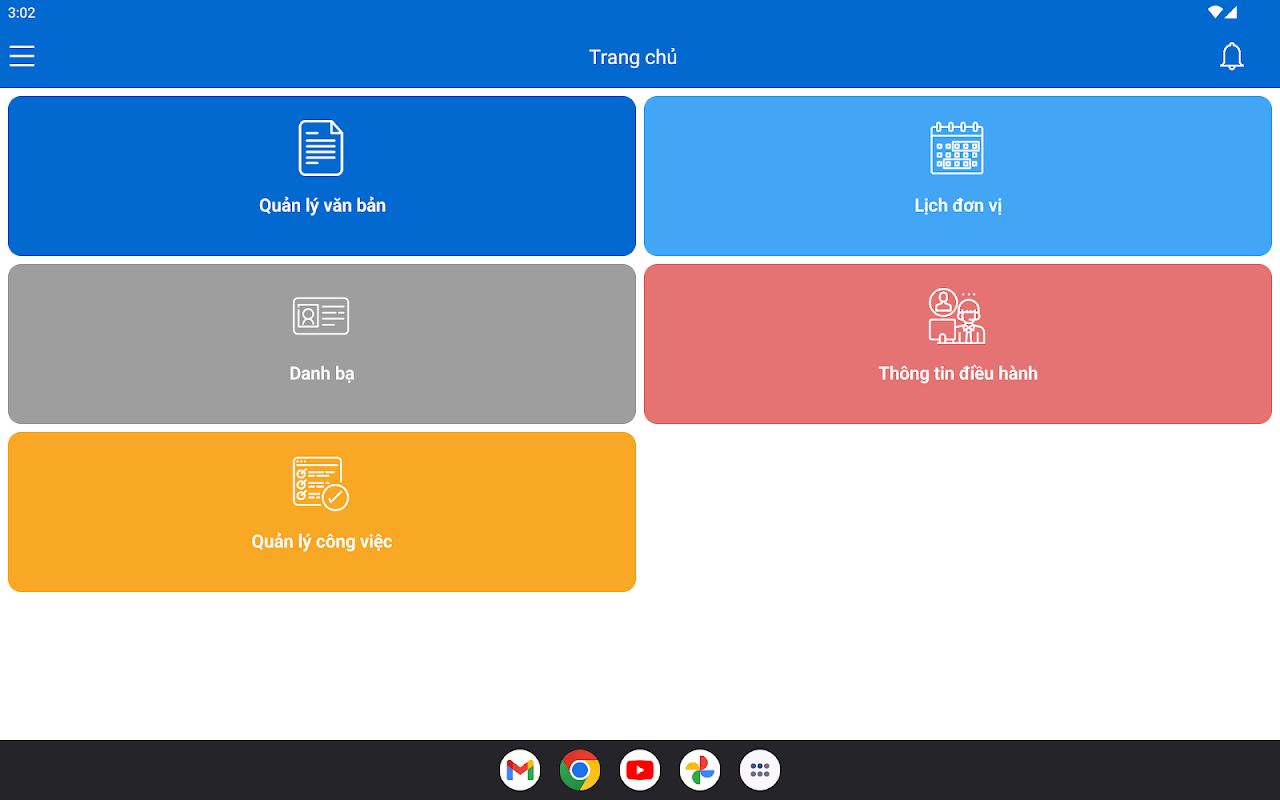Select the Thông tin điều hành label

coord(958,374)
